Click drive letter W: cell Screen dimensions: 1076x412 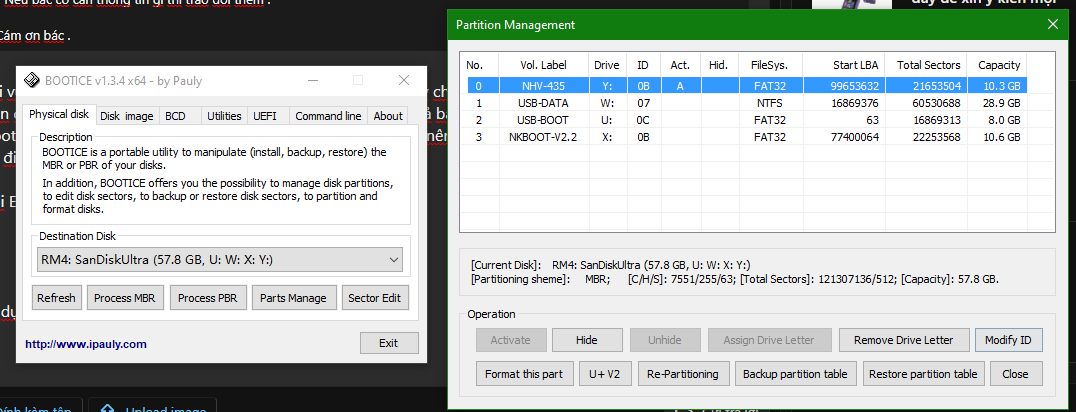coord(607,103)
